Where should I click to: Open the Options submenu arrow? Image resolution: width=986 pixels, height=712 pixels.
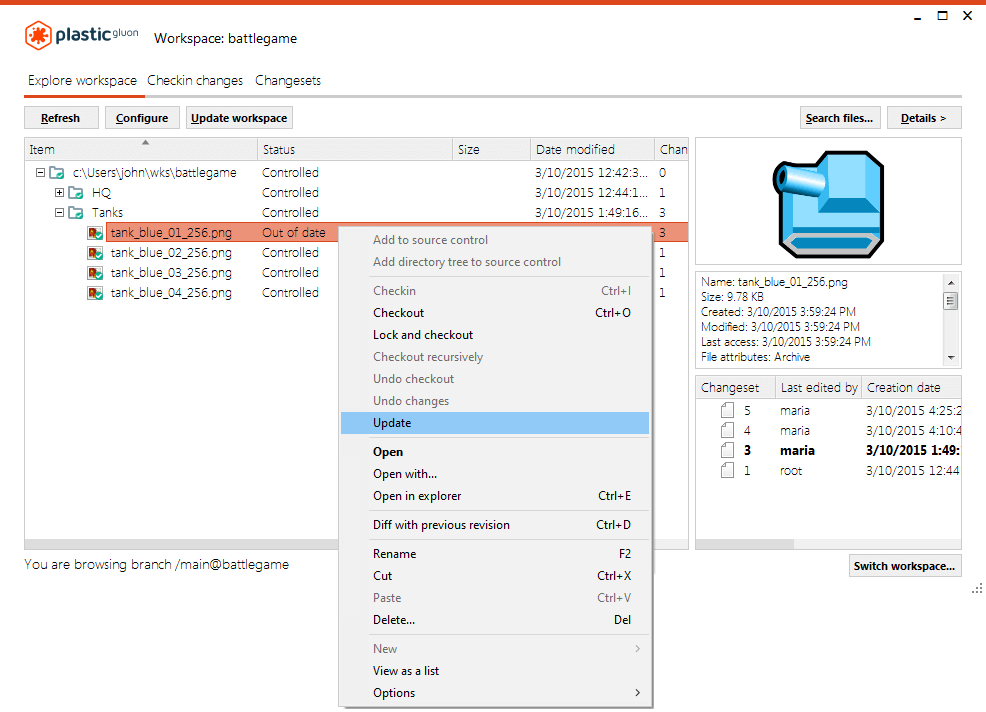coord(638,693)
